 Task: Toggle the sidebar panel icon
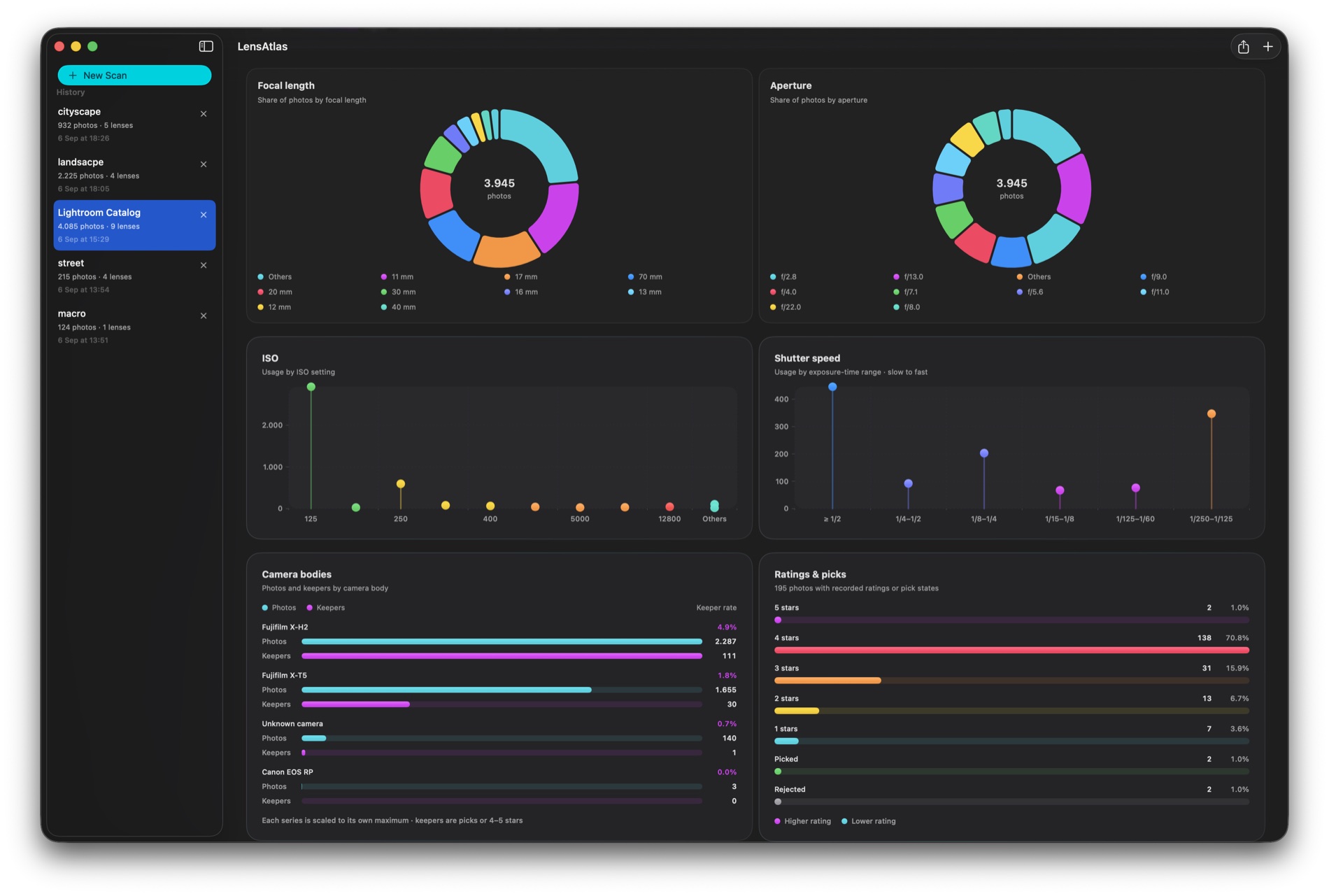pos(206,46)
